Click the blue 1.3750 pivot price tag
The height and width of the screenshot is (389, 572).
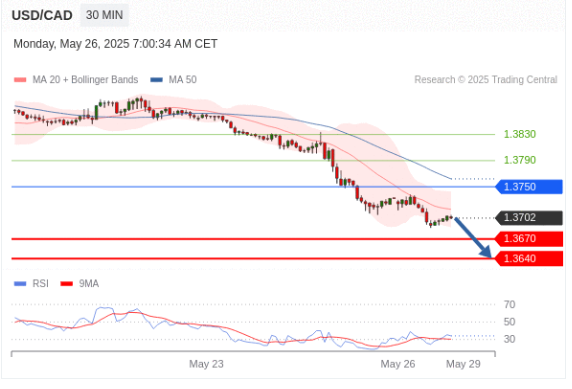click(529, 187)
